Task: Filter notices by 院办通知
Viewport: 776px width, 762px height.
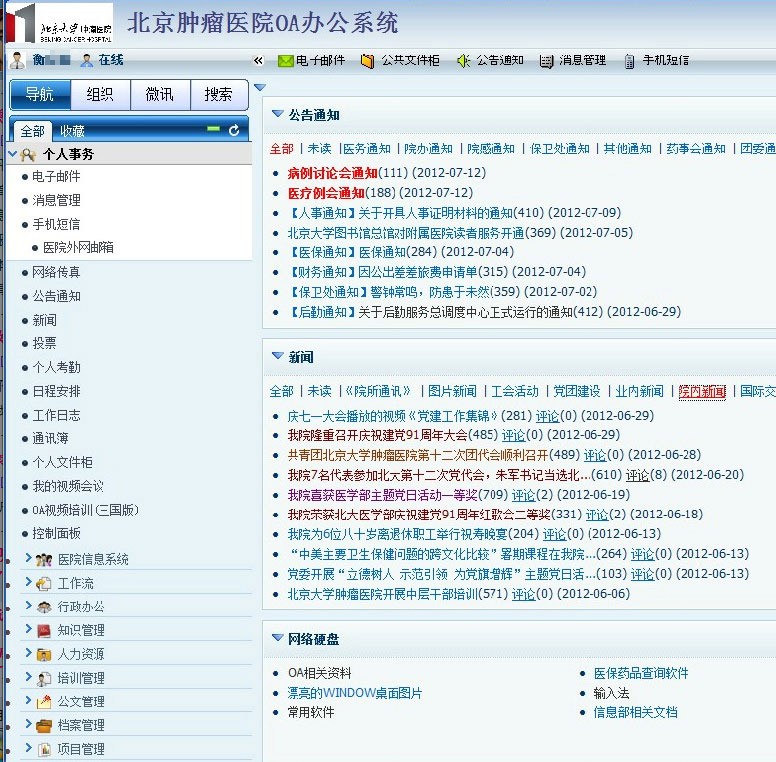Action: (428, 148)
